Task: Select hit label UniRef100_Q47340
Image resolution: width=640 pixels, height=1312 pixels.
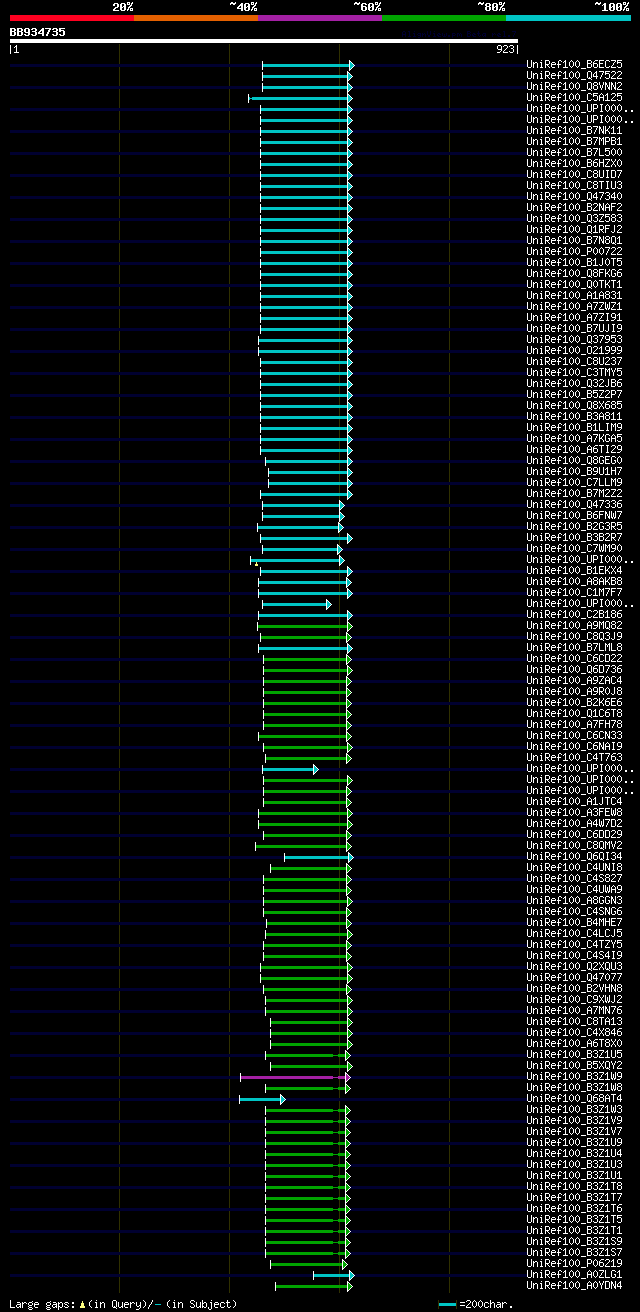Action: pos(576,196)
